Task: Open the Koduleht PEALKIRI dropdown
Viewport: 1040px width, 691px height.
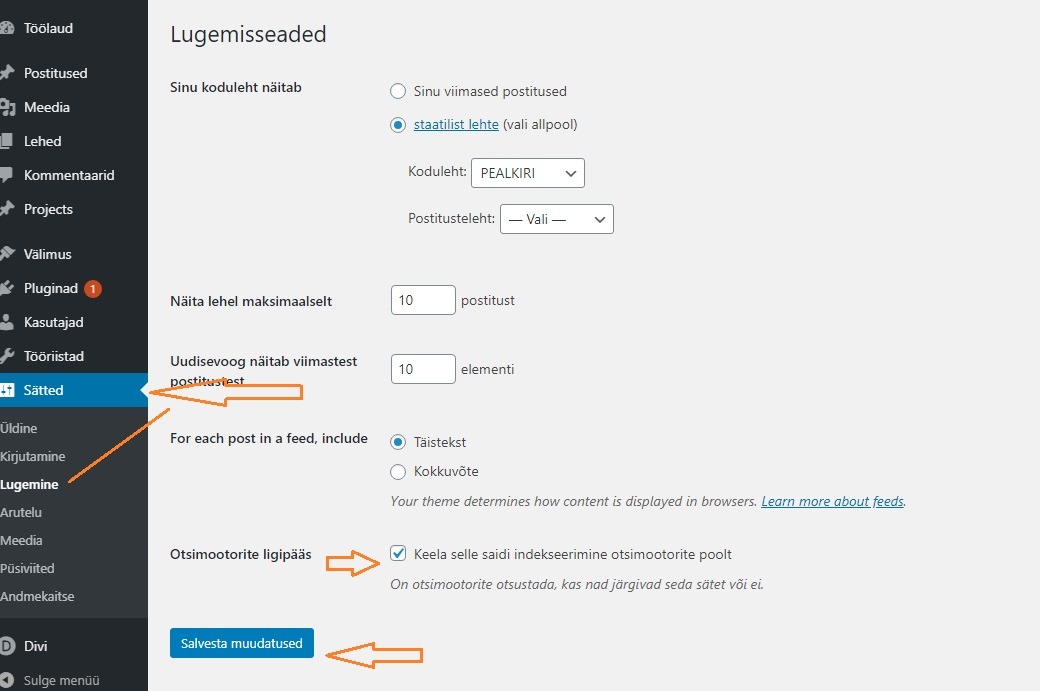Action: pos(528,173)
